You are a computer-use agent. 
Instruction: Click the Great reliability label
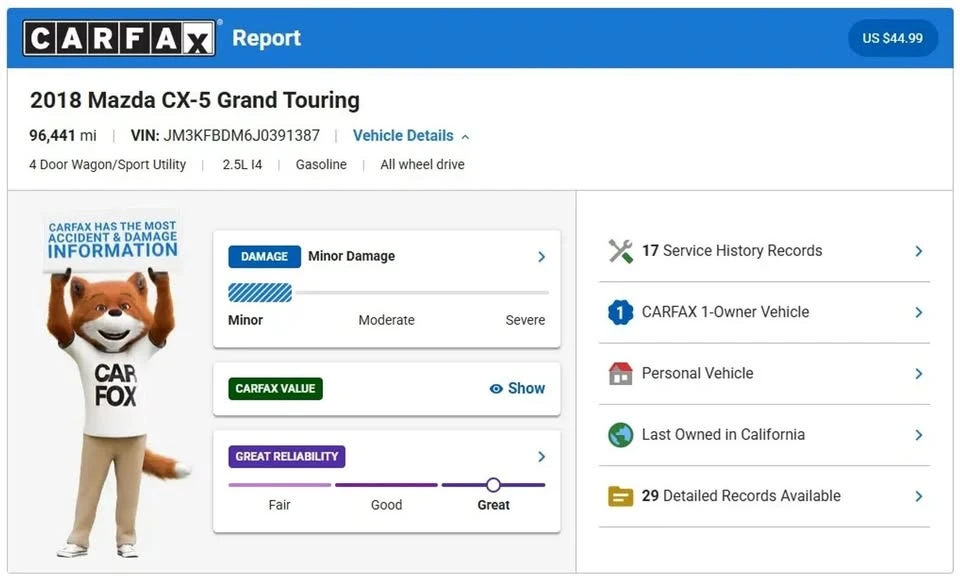(493, 505)
